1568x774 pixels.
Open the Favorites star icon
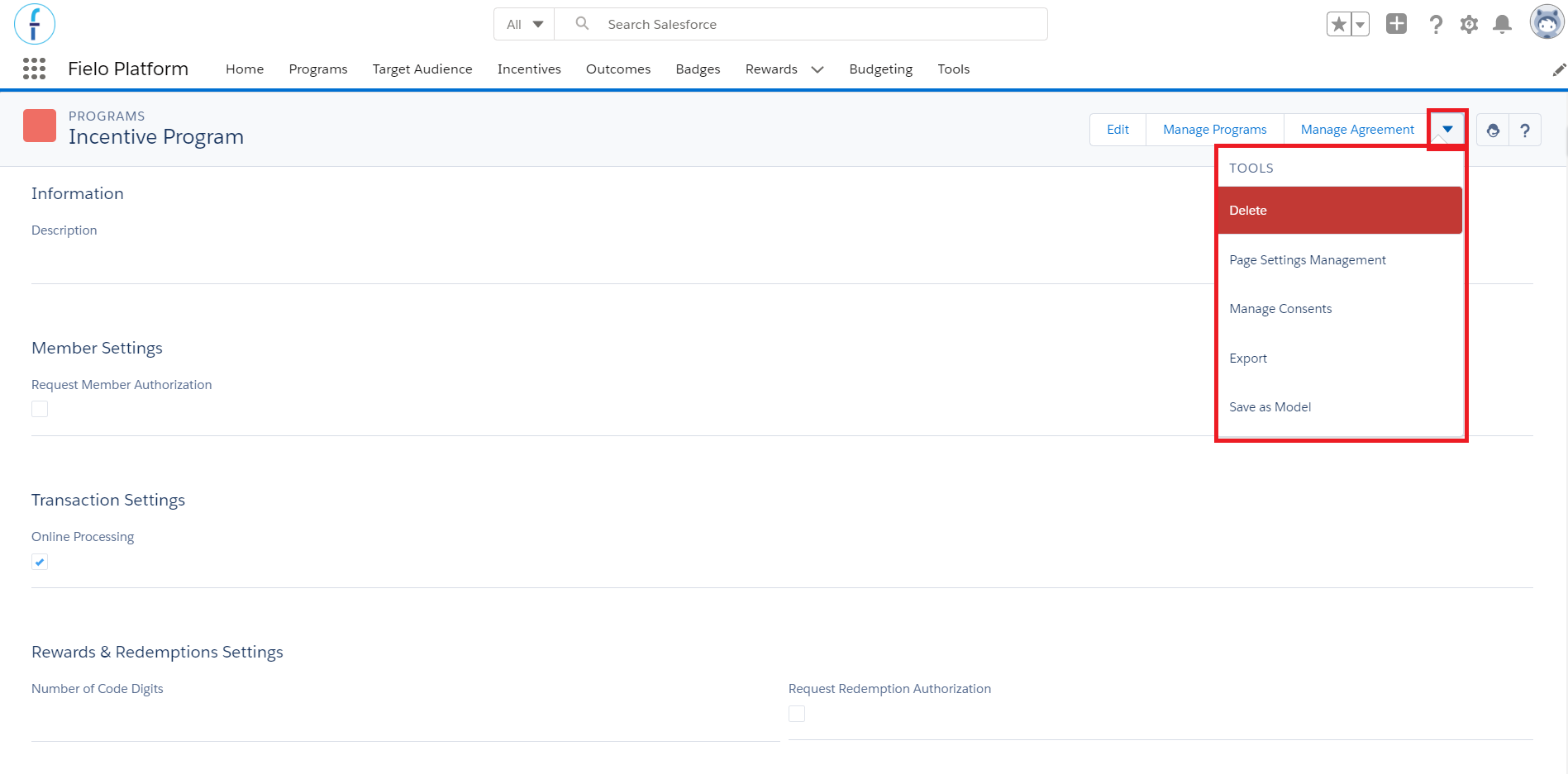pos(1338,24)
